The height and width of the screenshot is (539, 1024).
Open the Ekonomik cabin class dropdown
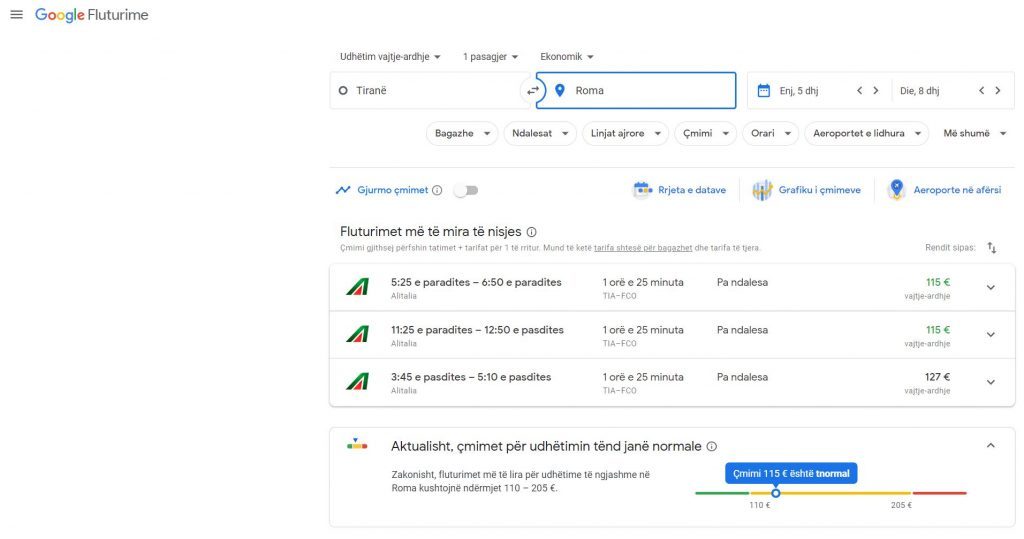567,57
